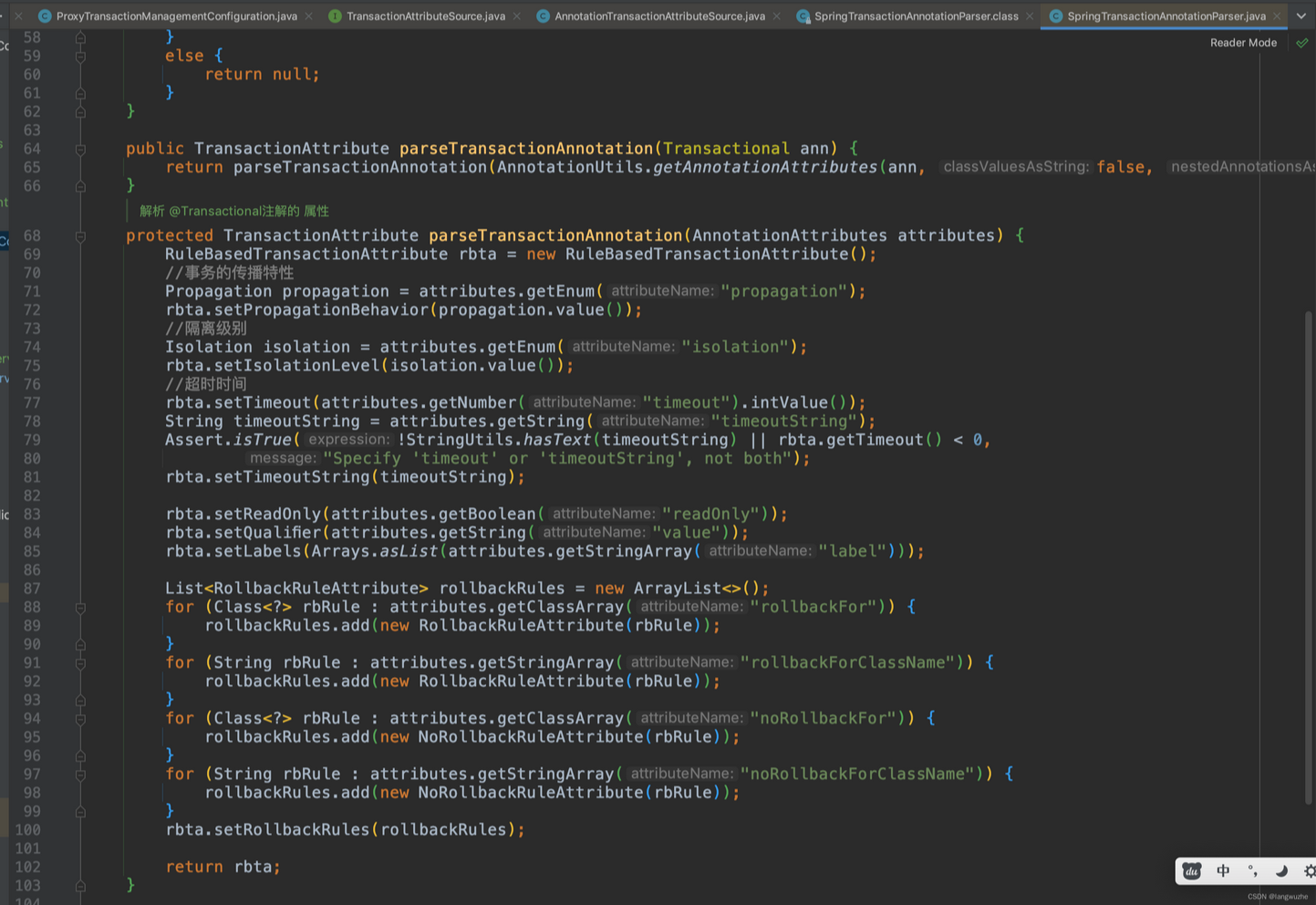Collapse parseTransactionAnnotation method at line 68
Image resolution: width=1316 pixels, height=905 pixels.
click(80, 236)
